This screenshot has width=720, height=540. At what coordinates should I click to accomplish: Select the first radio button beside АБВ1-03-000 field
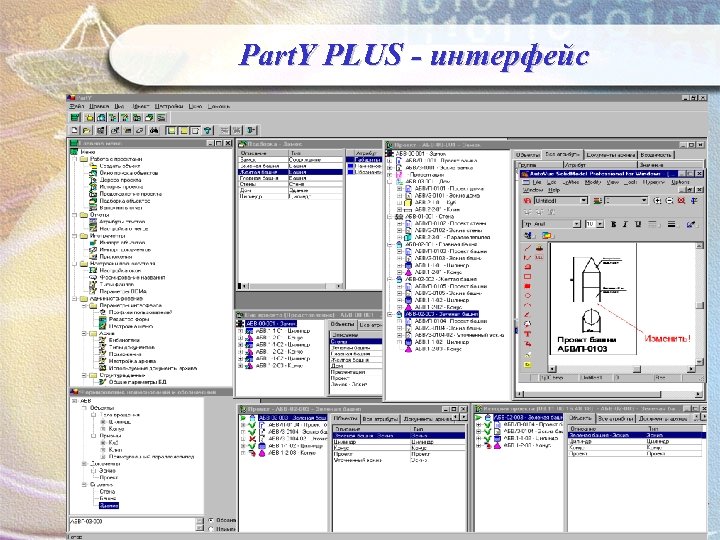click(211, 520)
